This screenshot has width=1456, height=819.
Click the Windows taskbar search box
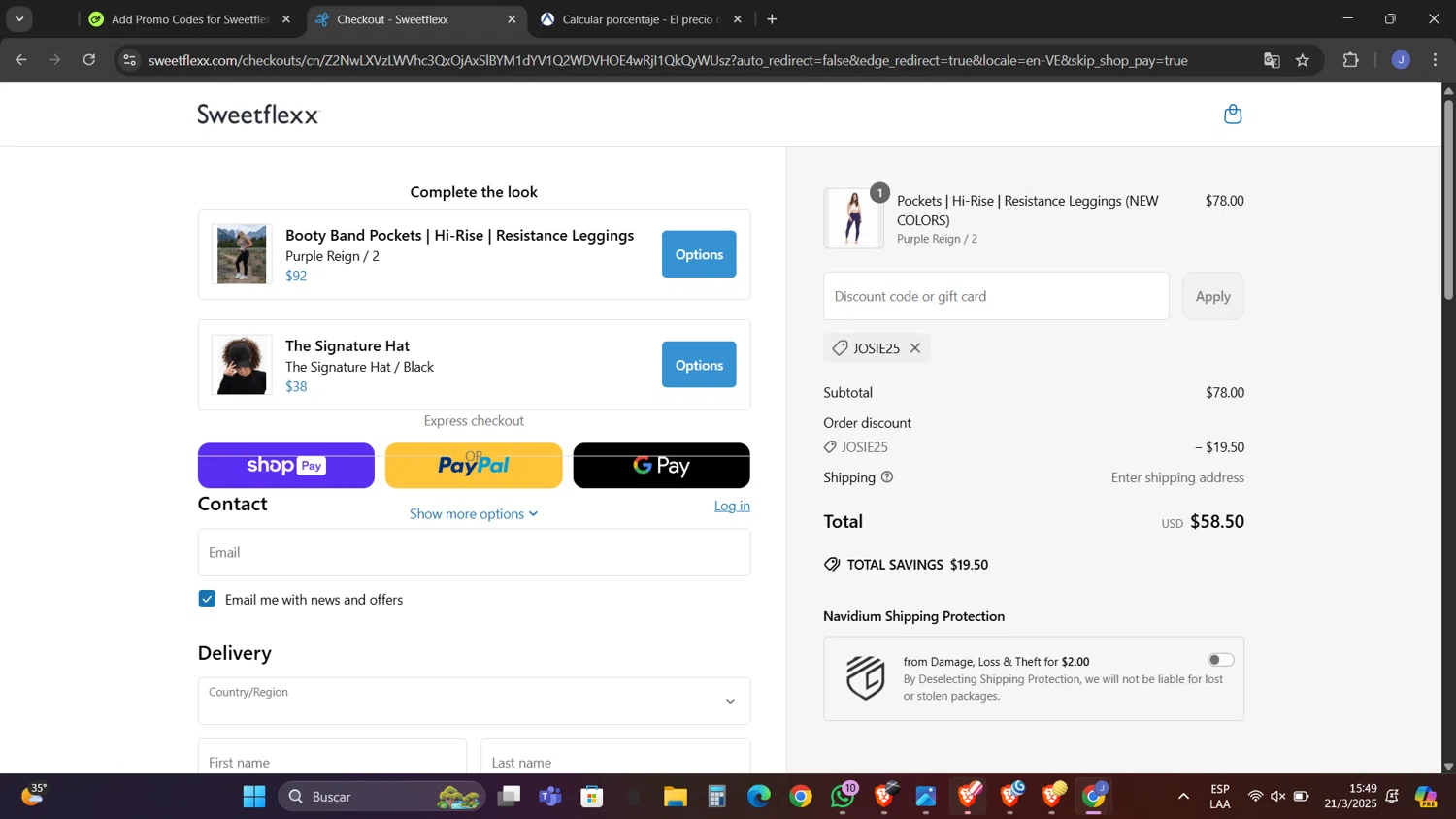coord(381,797)
